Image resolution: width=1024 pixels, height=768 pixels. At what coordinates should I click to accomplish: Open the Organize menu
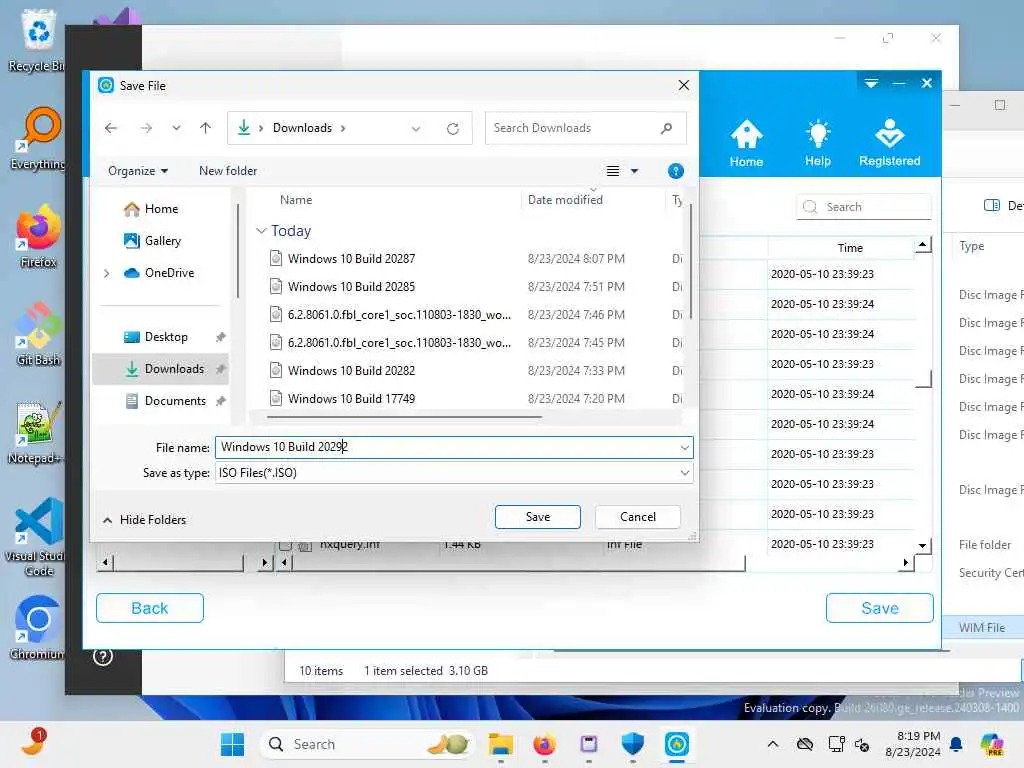coord(138,171)
